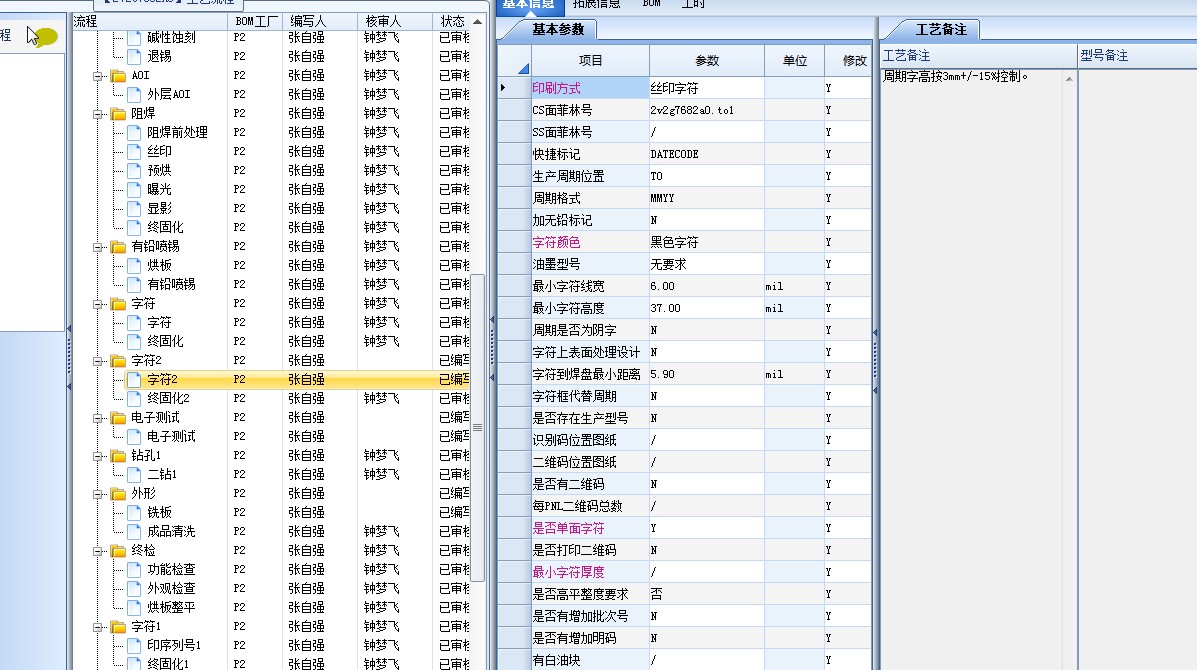The width and height of the screenshot is (1197, 670).
Task: Click the document icon beside 终固化2
Action: tap(134, 398)
